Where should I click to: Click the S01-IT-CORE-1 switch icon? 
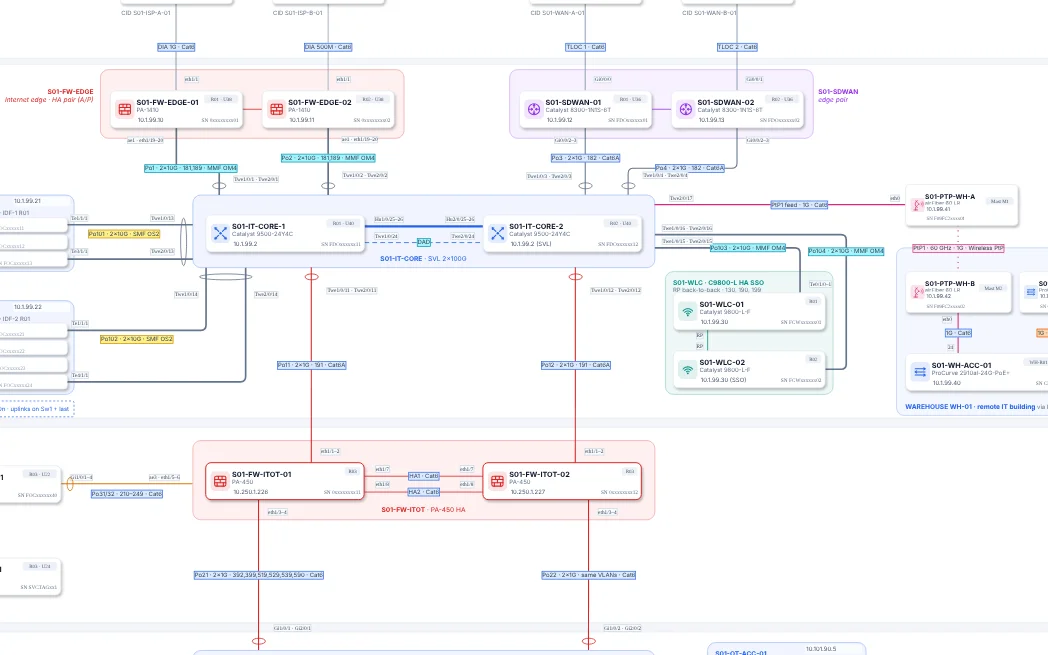pyautogui.click(x=221, y=233)
